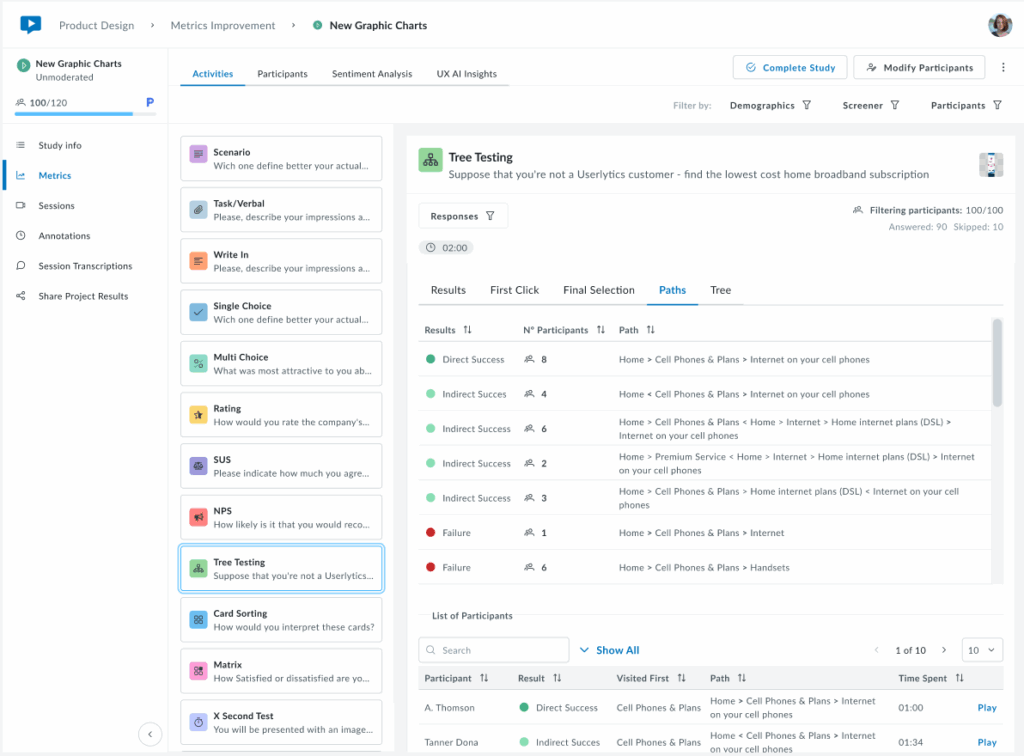The width and height of the screenshot is (1024, 756).
Task: Click the Screener filter funnel icon
Action: 895,105
